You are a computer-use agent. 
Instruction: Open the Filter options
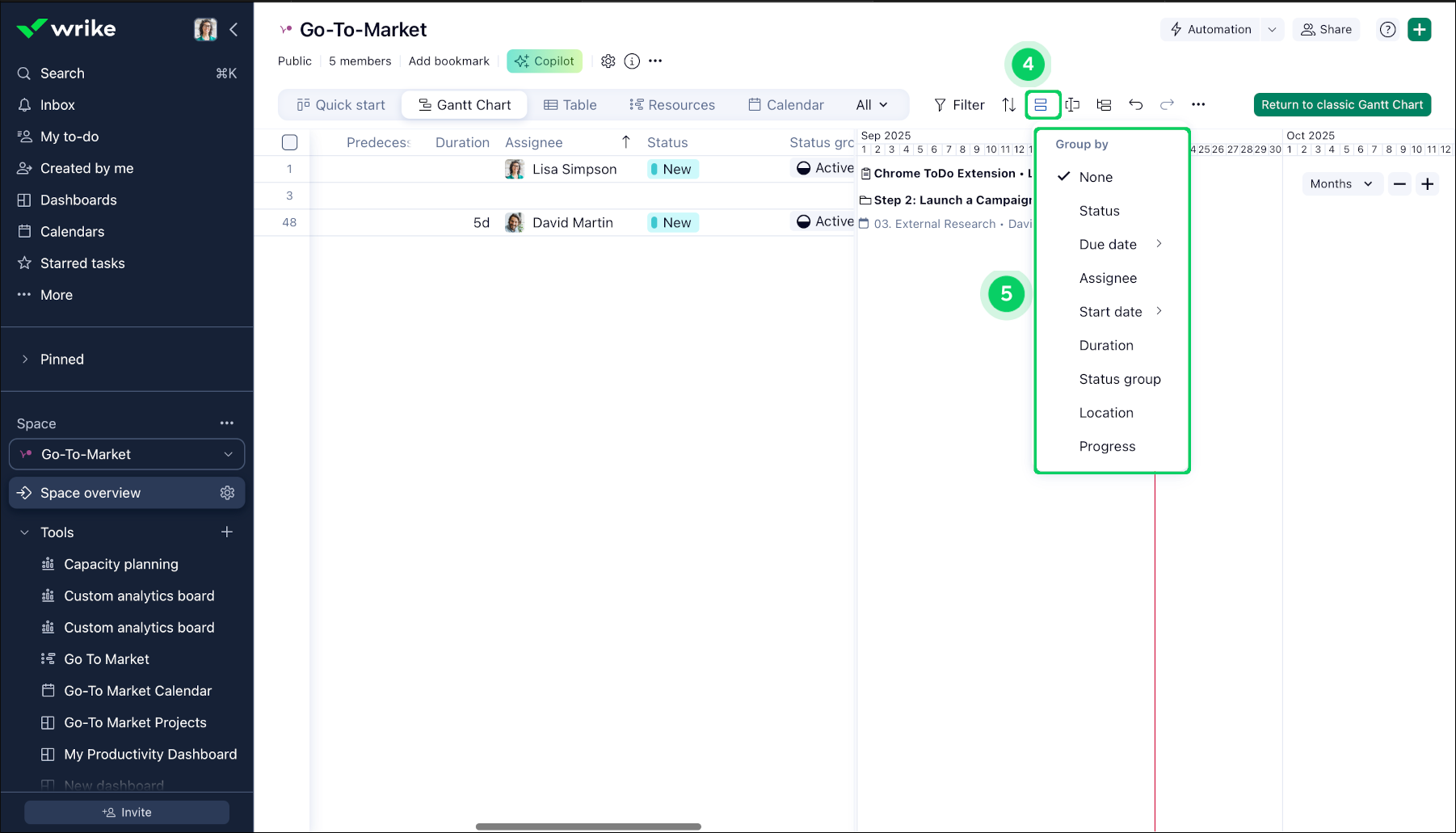coord(959,104)
